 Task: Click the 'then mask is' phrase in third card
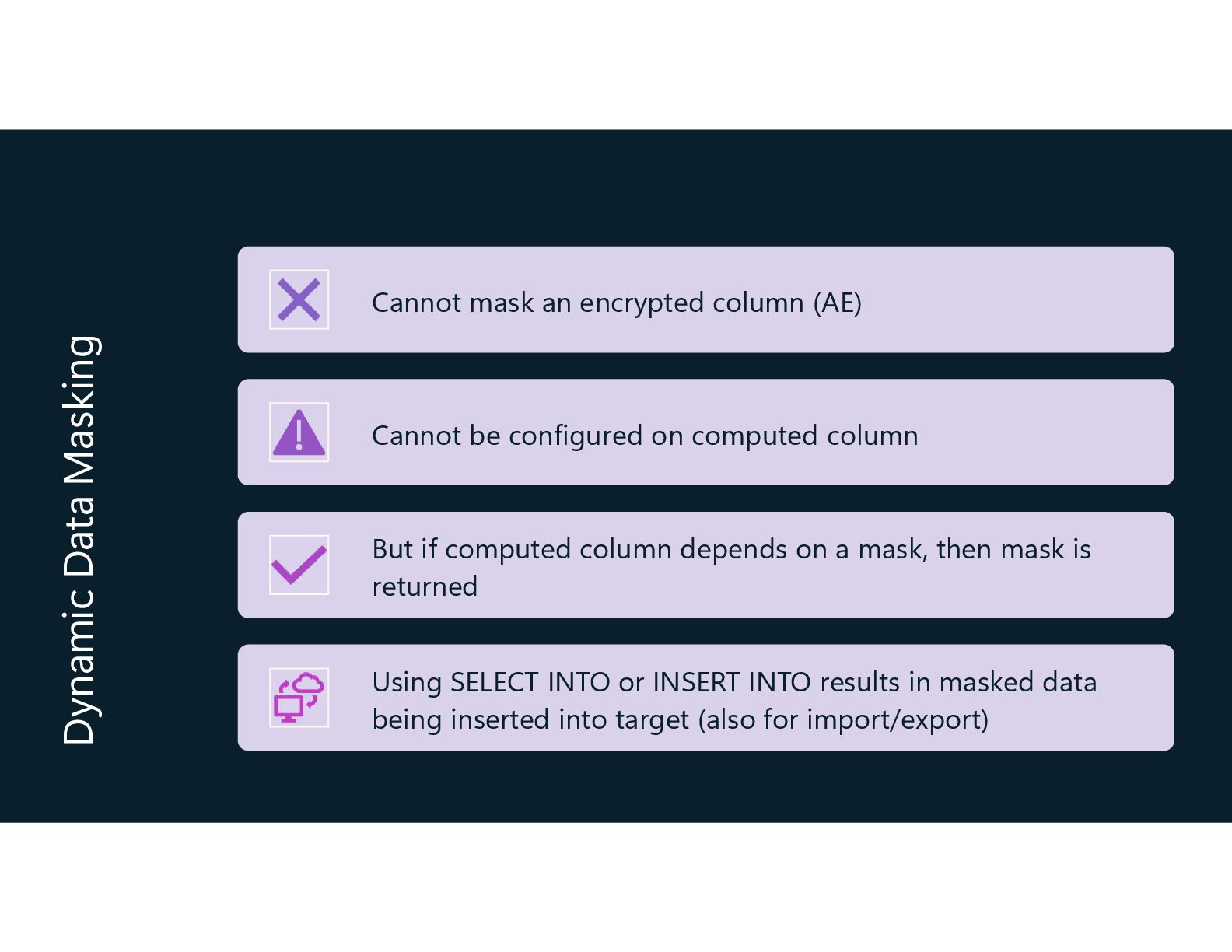pos(1013,549)
